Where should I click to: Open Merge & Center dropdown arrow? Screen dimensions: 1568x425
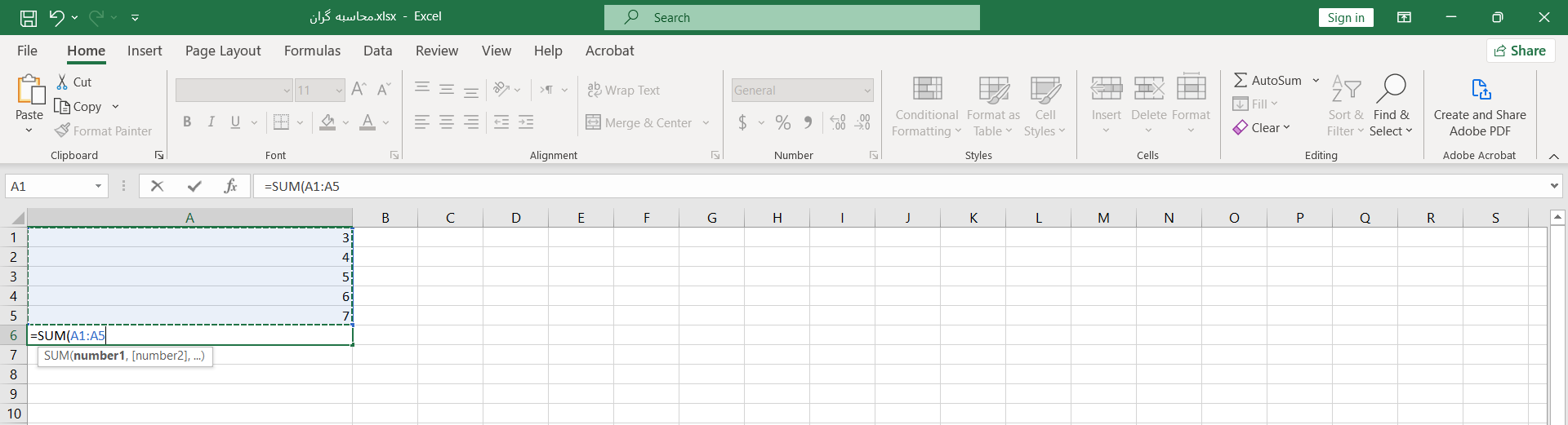click(x=706, y=123)
